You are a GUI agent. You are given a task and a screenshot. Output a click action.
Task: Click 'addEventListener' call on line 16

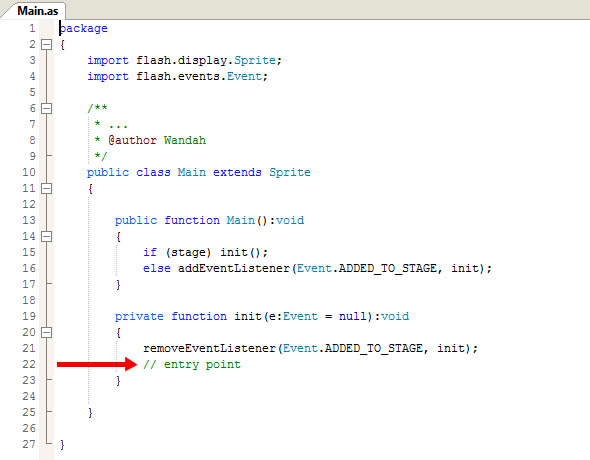[234, 268]
